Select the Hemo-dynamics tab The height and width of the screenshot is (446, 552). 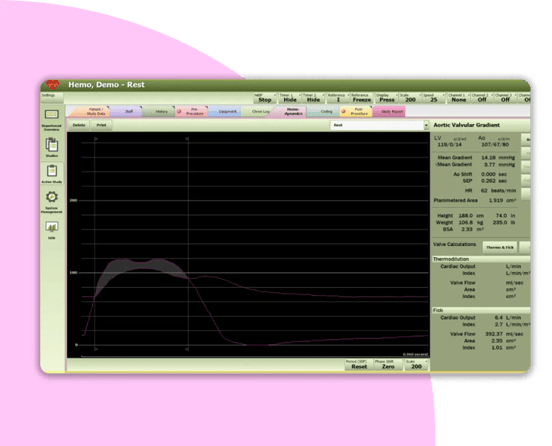(291, 112)
